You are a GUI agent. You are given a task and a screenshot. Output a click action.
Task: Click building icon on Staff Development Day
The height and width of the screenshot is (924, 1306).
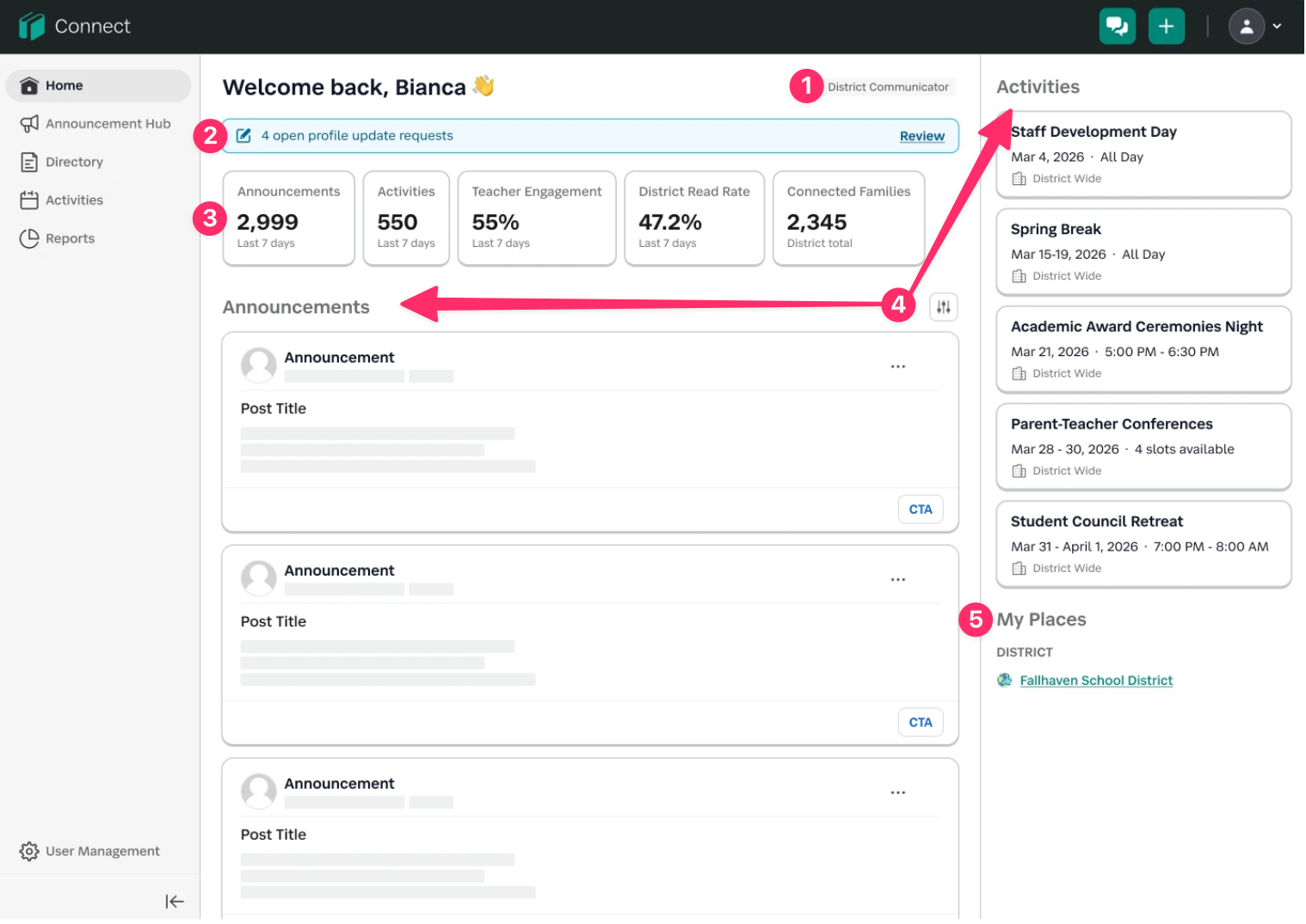tap(1020, 179)
